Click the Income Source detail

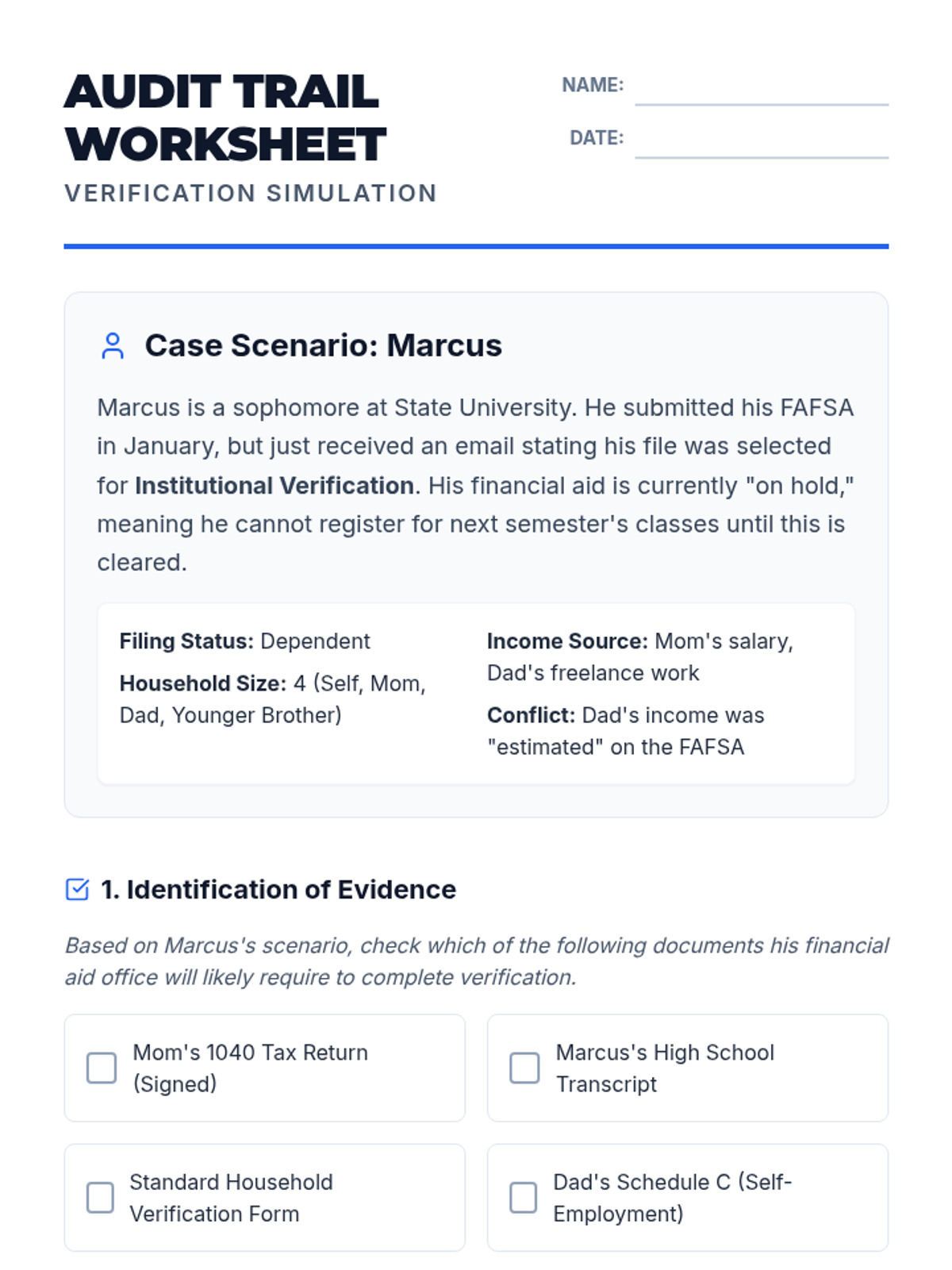point(639,657)
